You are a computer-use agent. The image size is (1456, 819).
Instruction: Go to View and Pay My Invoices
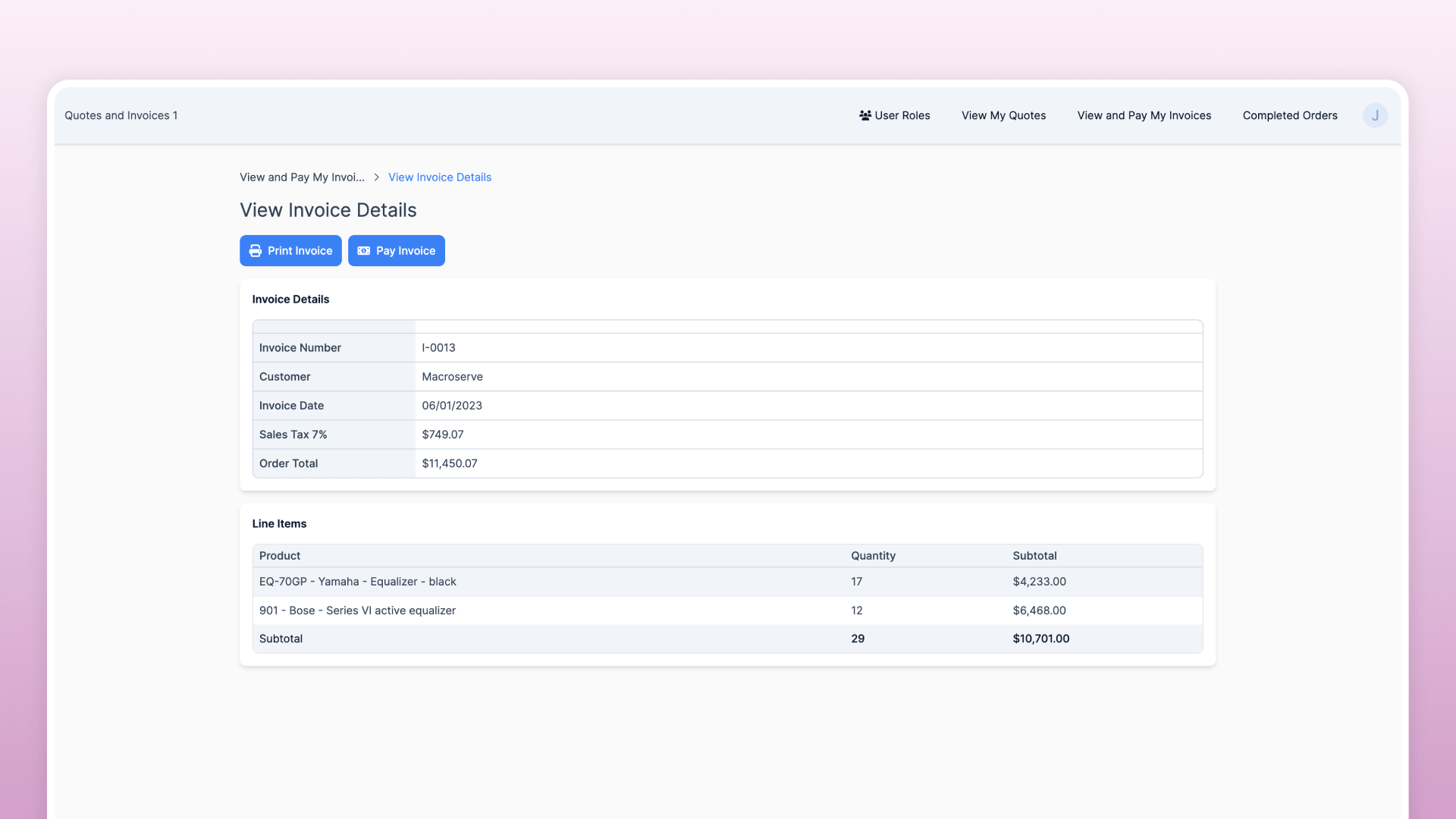(x=1144, y=115)
